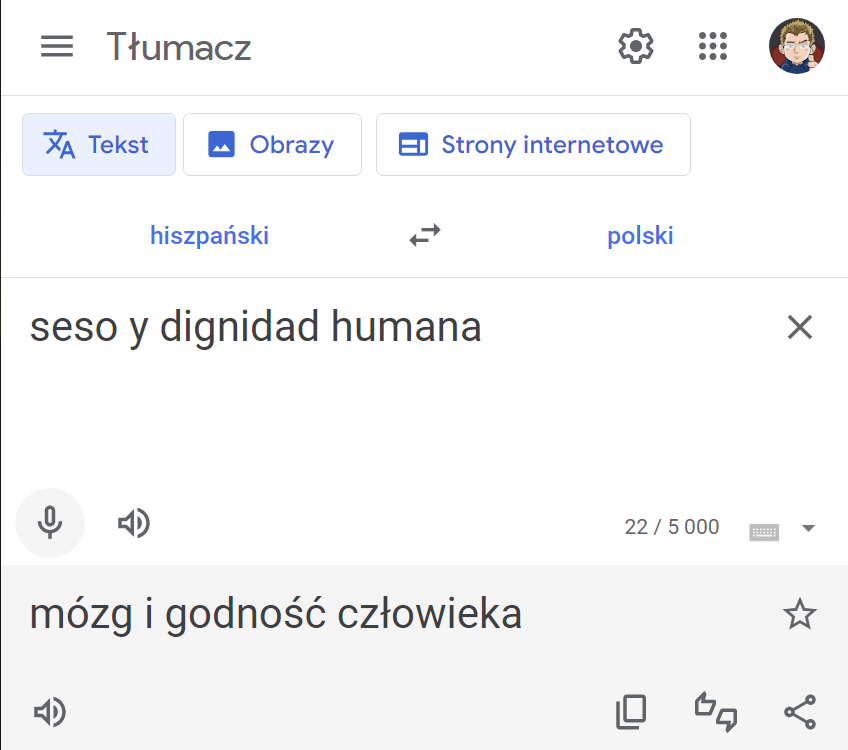Listen to the Polish translation
848x750 pixels.
click(x=50, y=712)
